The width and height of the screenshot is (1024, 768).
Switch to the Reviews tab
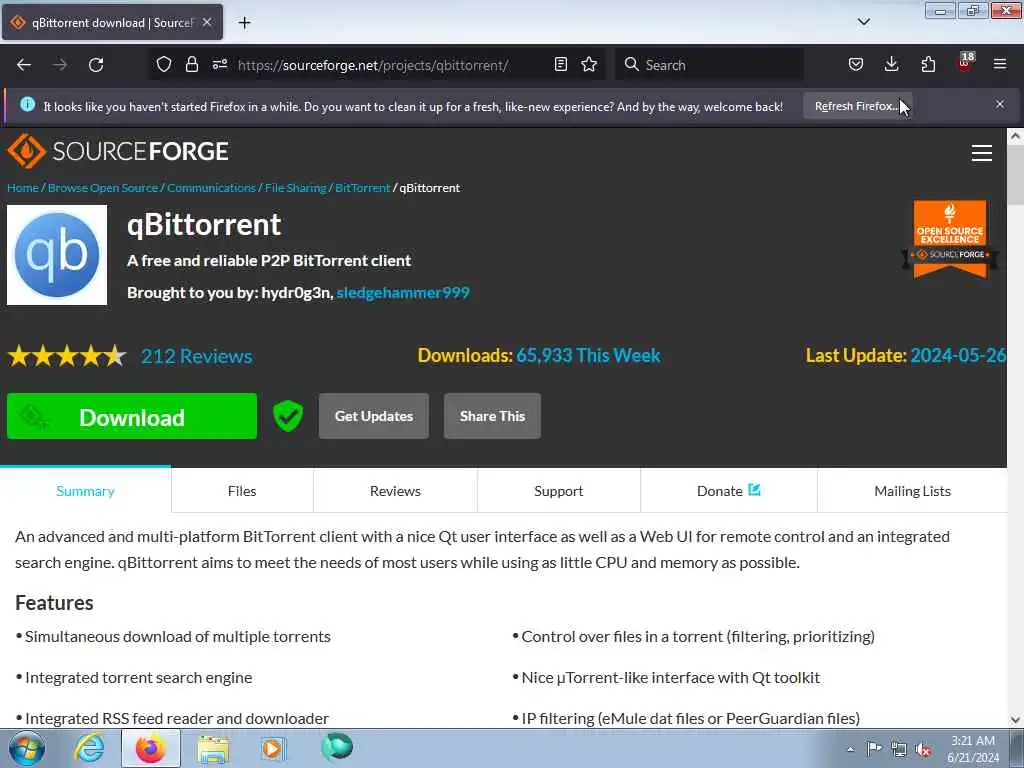[395, 491]
